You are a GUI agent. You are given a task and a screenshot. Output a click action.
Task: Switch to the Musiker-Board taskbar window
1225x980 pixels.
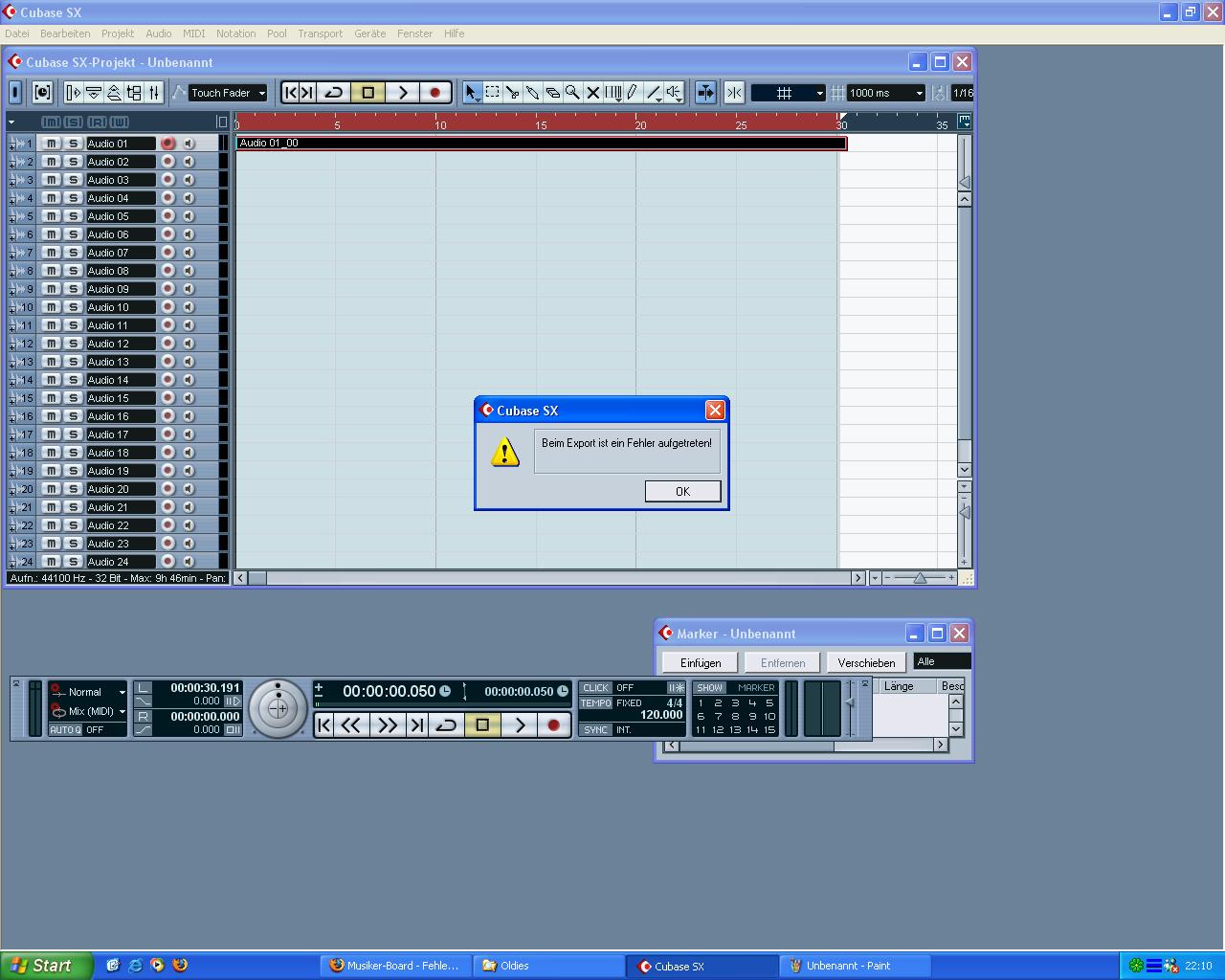(394, 966)
